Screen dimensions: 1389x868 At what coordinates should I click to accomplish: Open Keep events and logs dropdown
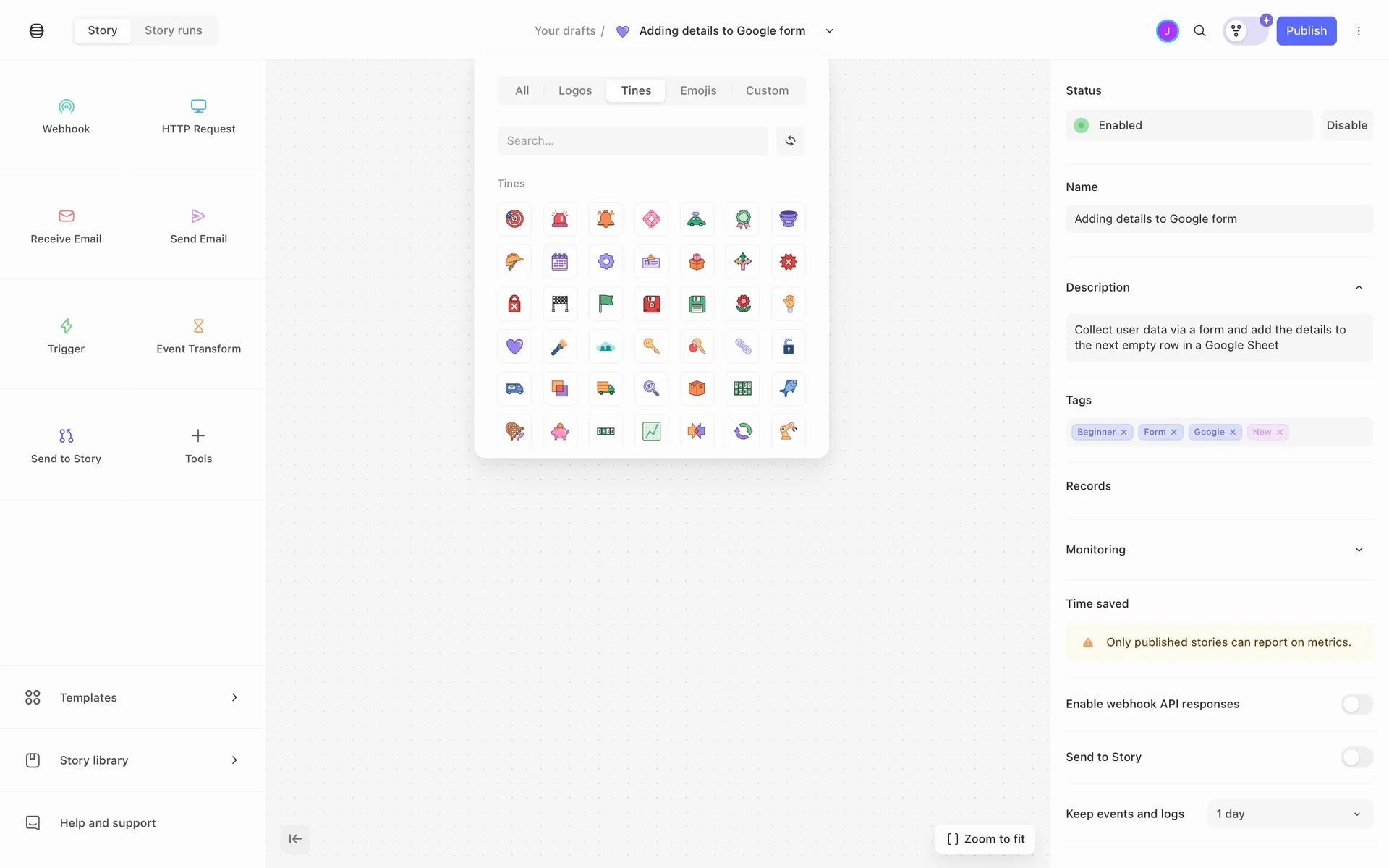(1289, 814)
